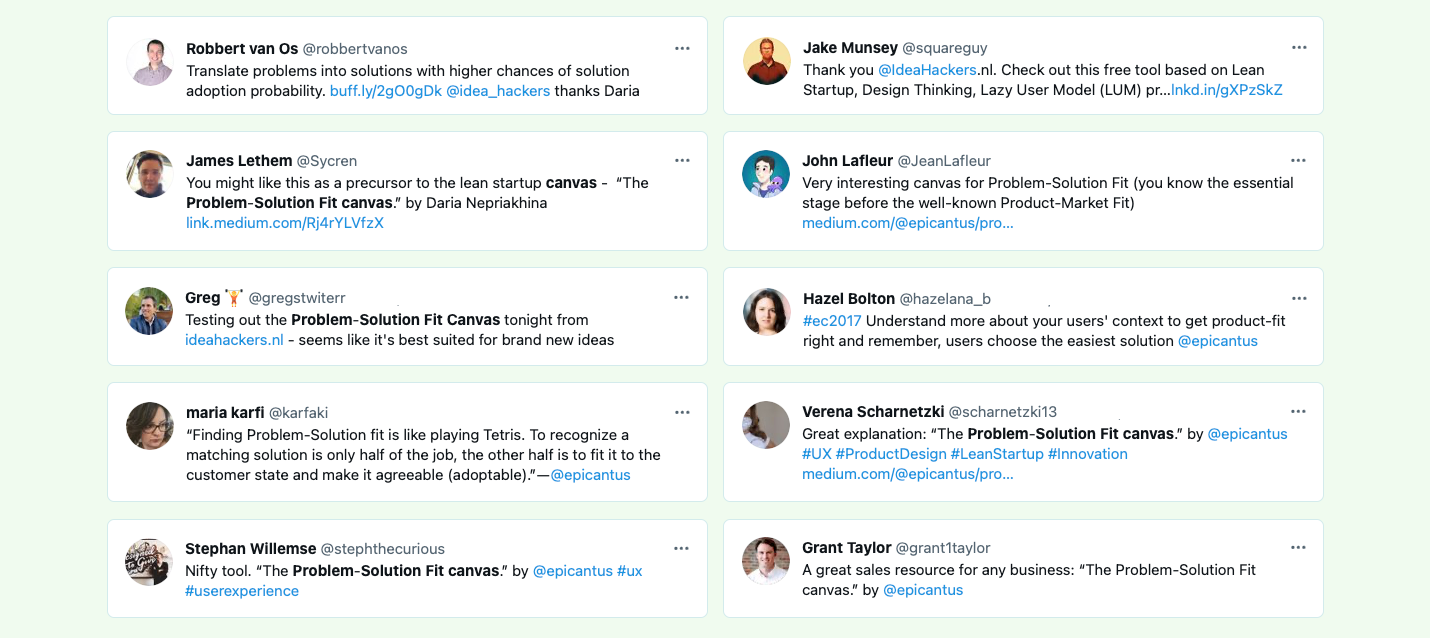Show options for Stephan Willemse's tweet

(x=682, y=548)
